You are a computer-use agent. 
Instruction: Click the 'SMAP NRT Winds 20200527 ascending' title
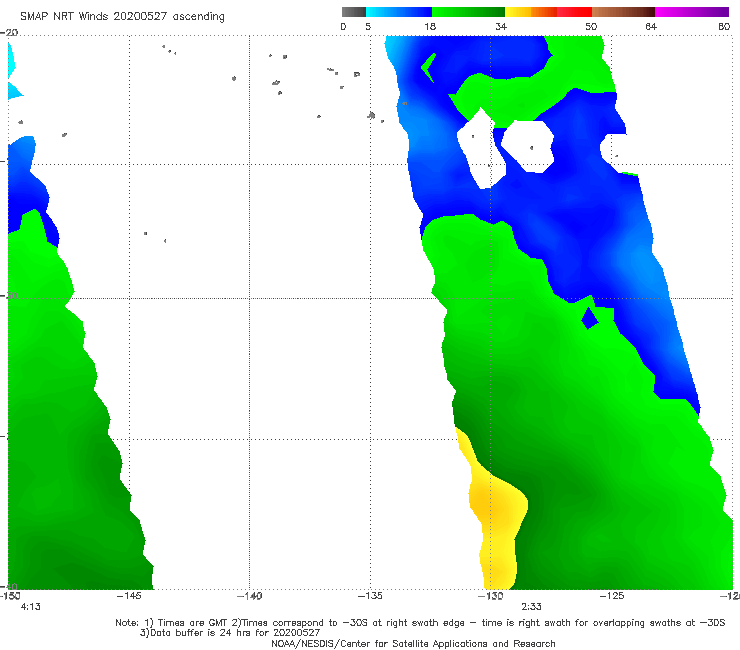click(122, 16)
